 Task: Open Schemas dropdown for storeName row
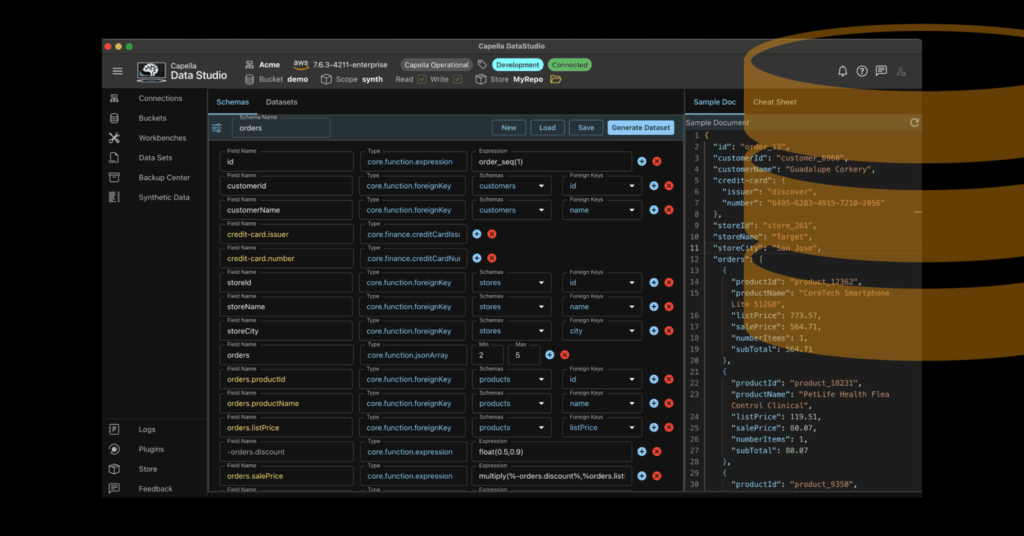click(x=511, y=307)
